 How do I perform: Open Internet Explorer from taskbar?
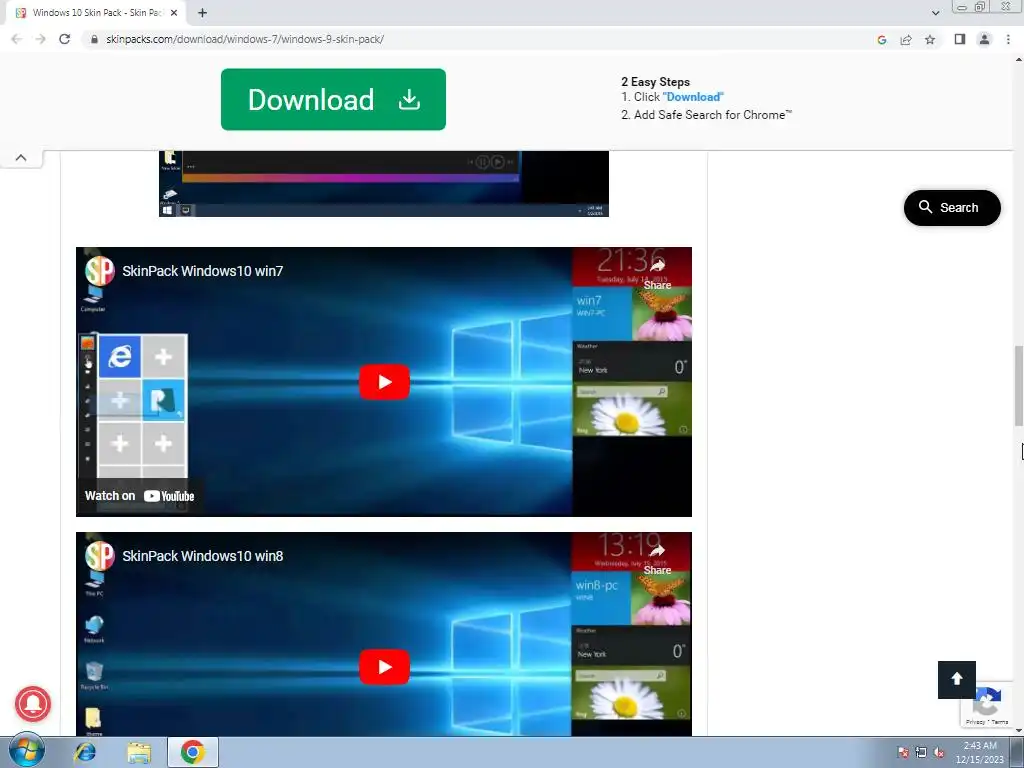click(85, 752)
